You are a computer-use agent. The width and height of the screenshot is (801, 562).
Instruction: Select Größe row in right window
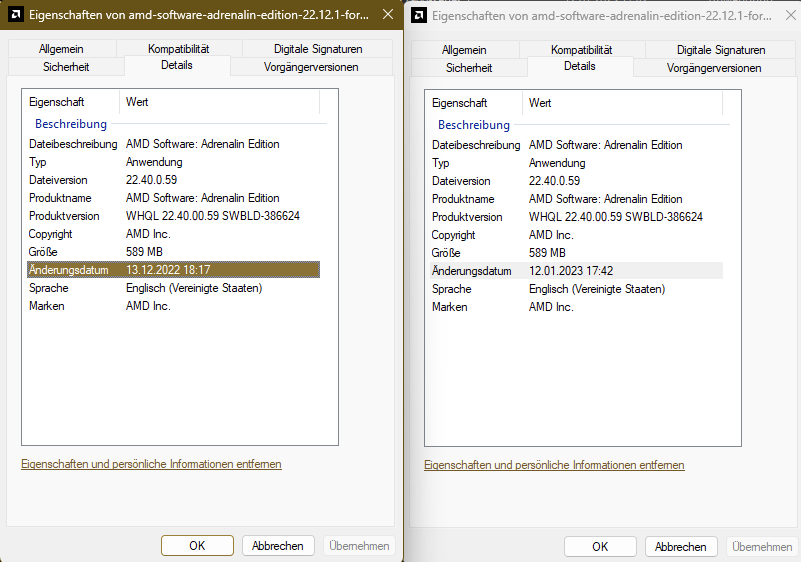tap(576, 253)
